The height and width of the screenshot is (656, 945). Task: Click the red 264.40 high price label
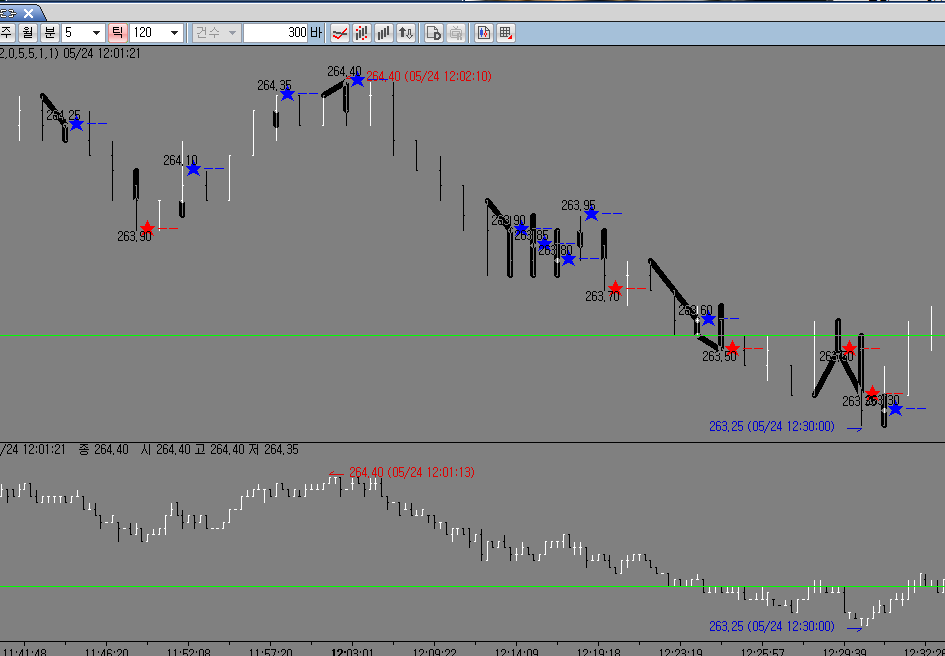point(429,76)
